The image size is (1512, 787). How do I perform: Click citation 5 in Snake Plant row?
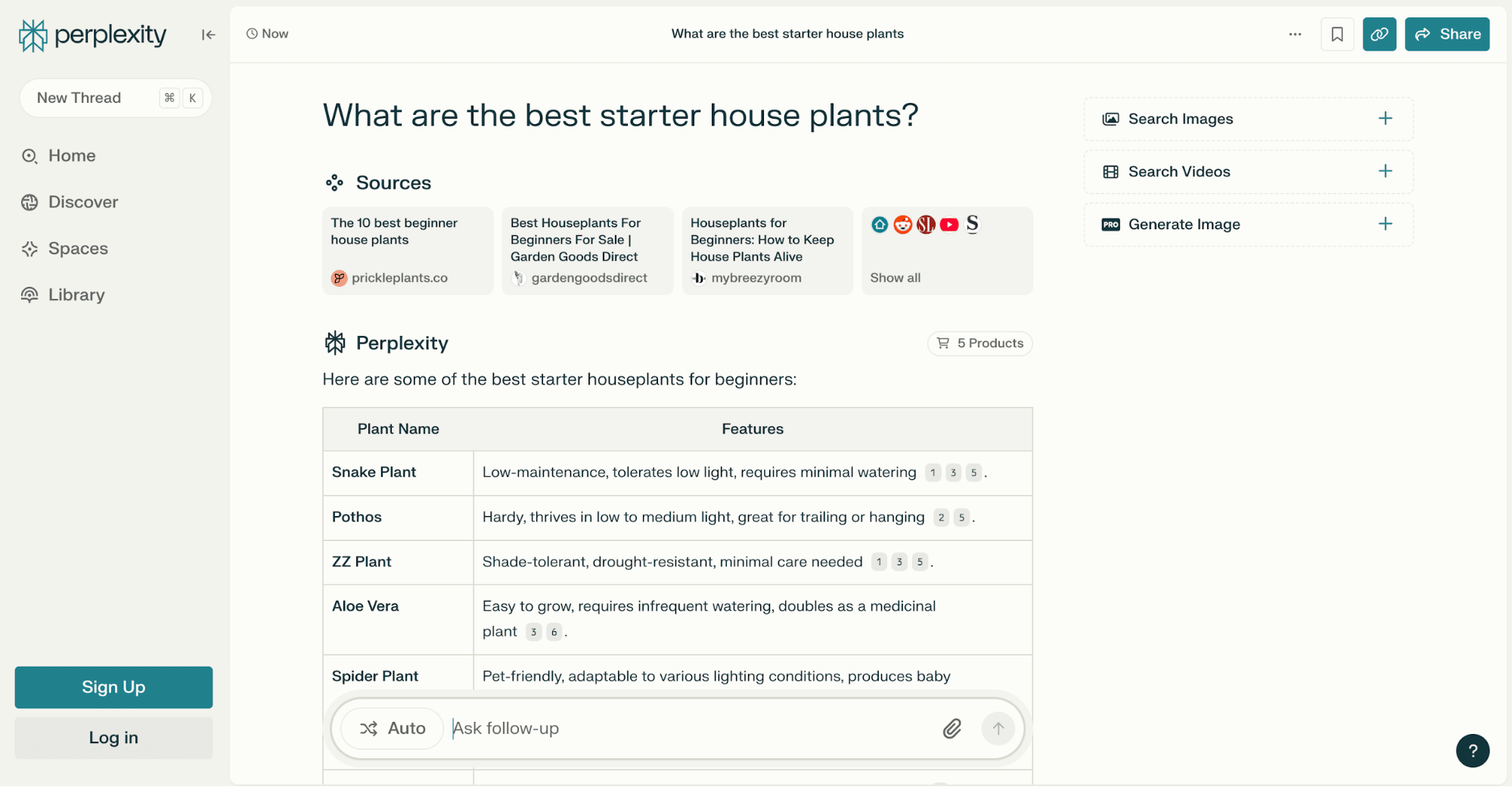tap(973, 473)
